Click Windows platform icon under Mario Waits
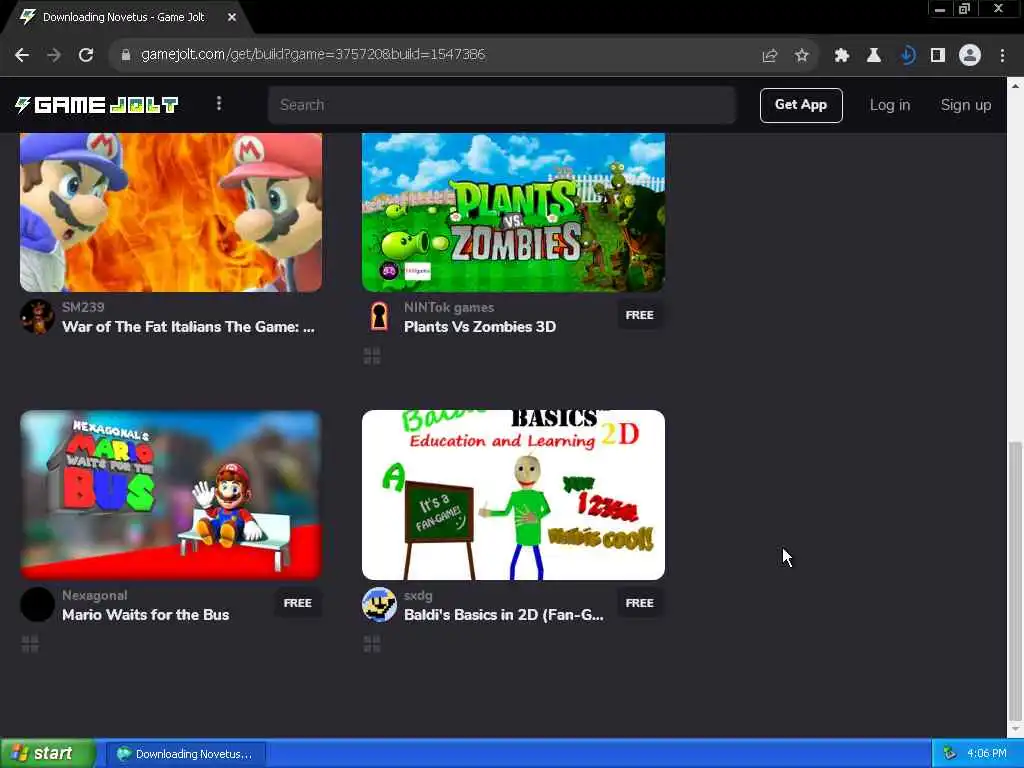Screen dimensions: 1024x768 pyautogui.click(x=30, y=644)
